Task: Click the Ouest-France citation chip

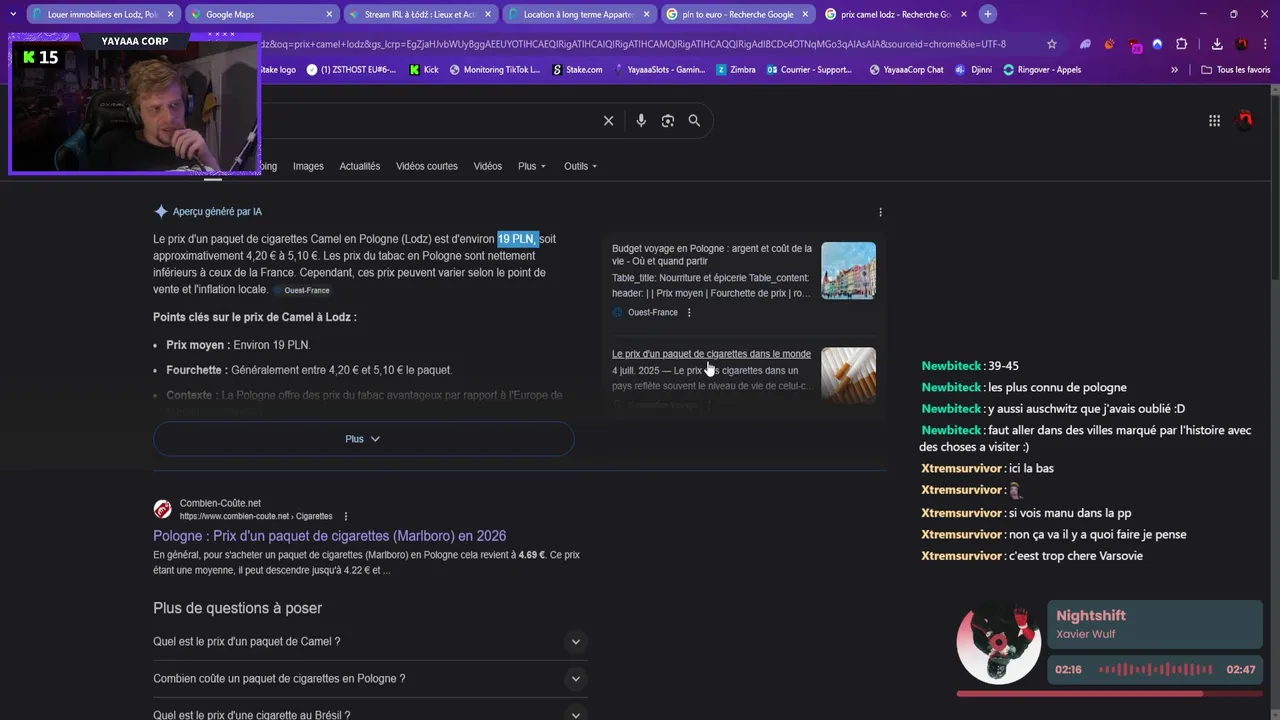Action: pyautogui.click(x=301, y=290)
